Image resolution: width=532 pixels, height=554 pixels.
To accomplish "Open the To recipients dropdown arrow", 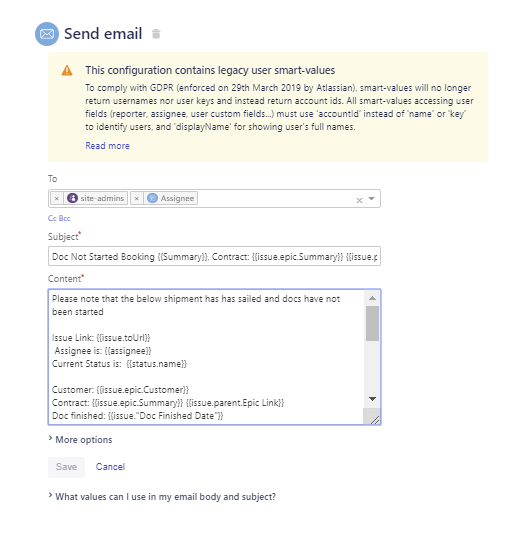I will tap(372, 199).
